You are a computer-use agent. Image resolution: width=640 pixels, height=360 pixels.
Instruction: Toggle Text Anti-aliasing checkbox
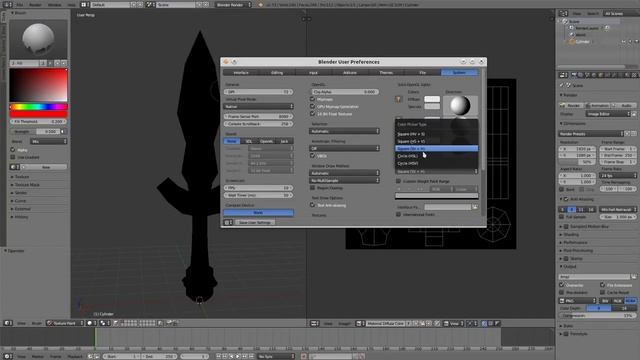tap(313, 205)
